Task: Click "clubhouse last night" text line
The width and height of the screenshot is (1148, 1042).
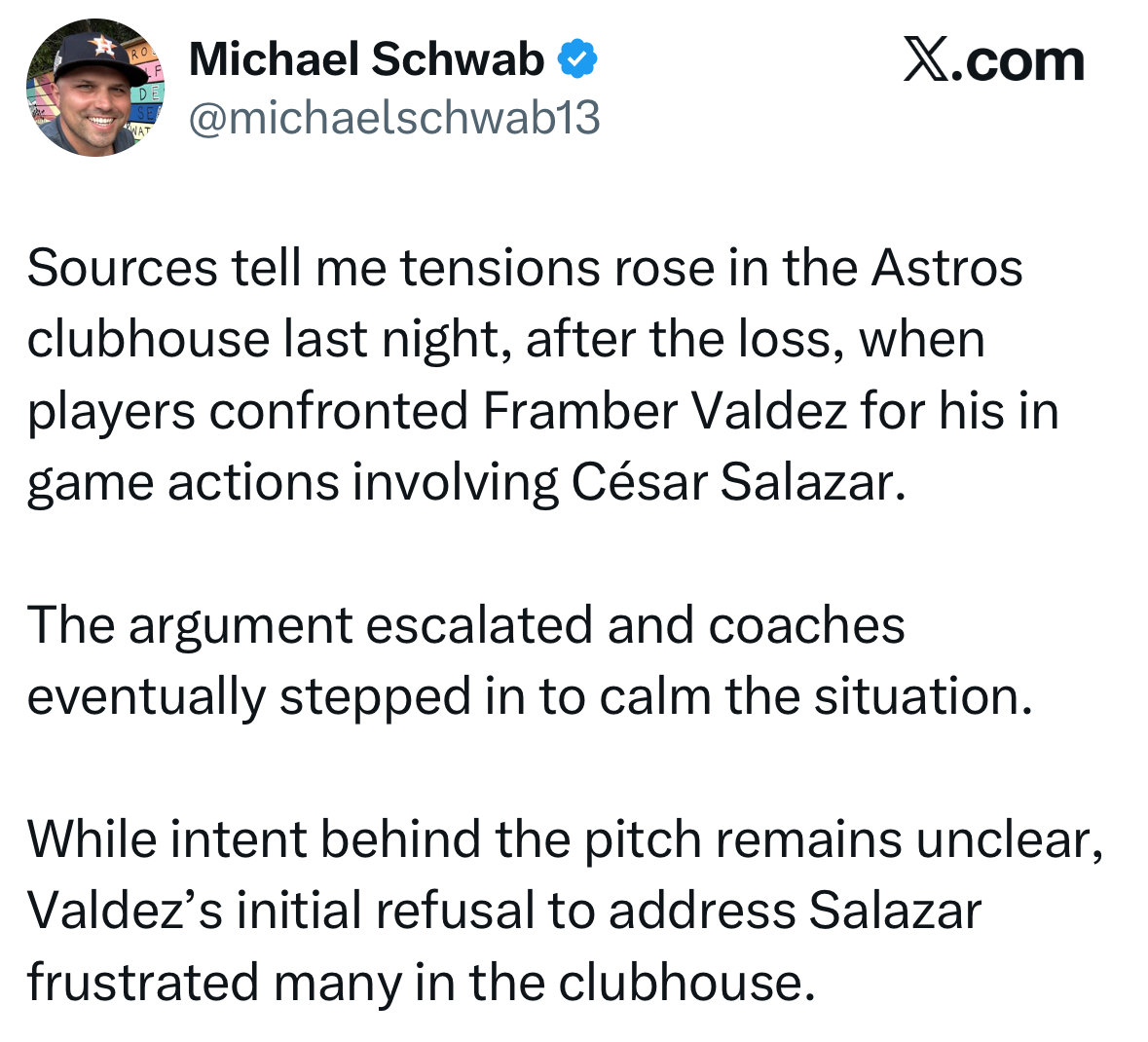Action: (x=505, y=340)
